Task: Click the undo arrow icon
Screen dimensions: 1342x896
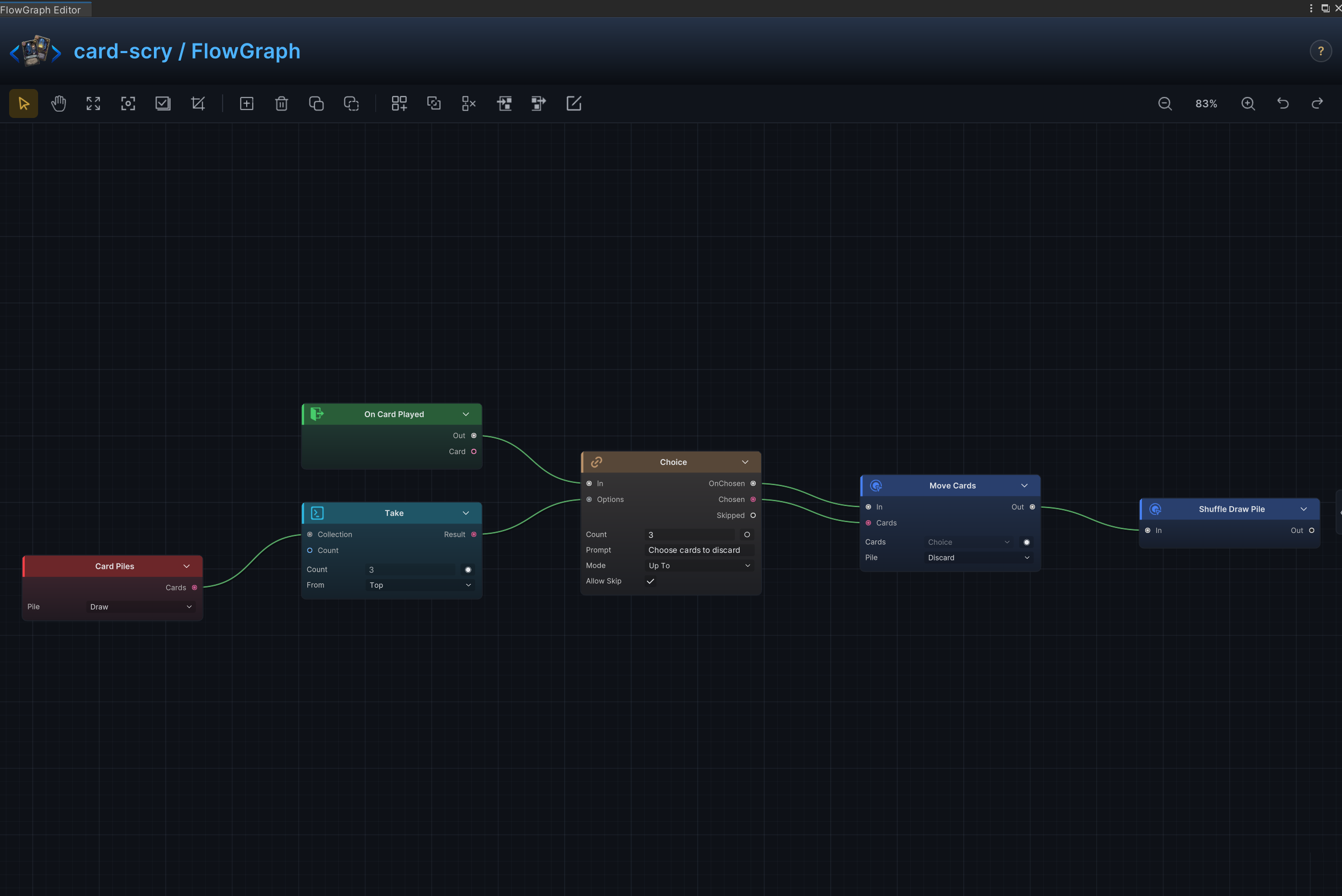Action: (1283, 103)
